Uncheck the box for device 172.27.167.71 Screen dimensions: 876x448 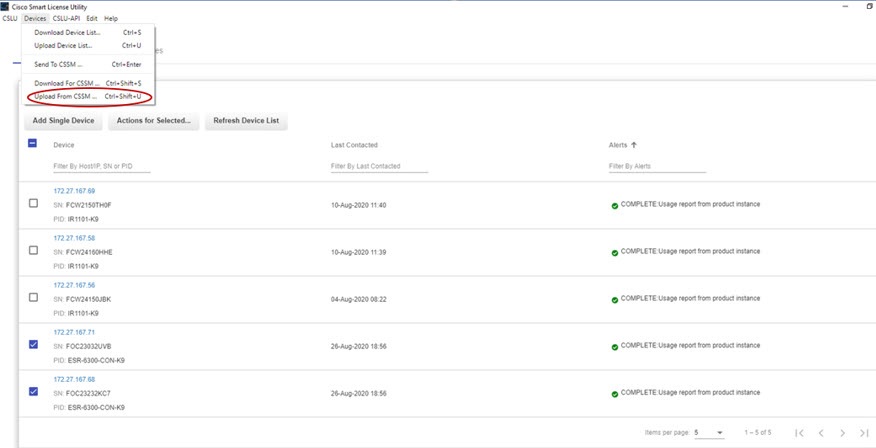(x=33, y=345)
